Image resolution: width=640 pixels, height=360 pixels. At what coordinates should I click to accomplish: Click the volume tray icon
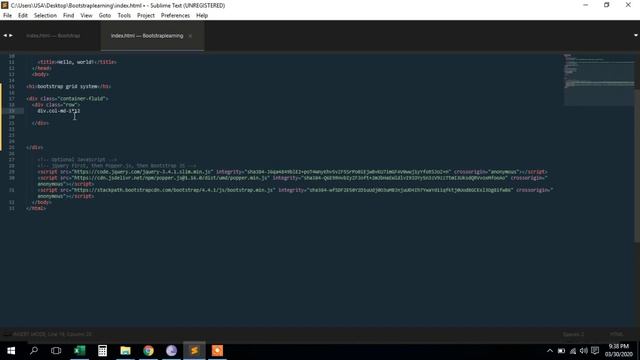pos(584,351)
